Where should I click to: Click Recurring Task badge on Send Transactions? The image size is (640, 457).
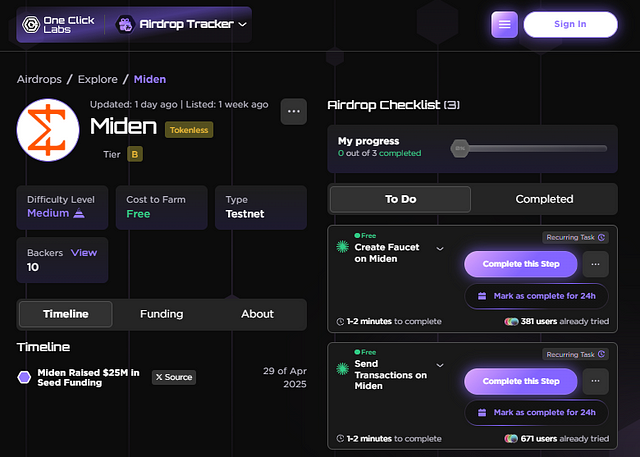[x=576, y=354]
